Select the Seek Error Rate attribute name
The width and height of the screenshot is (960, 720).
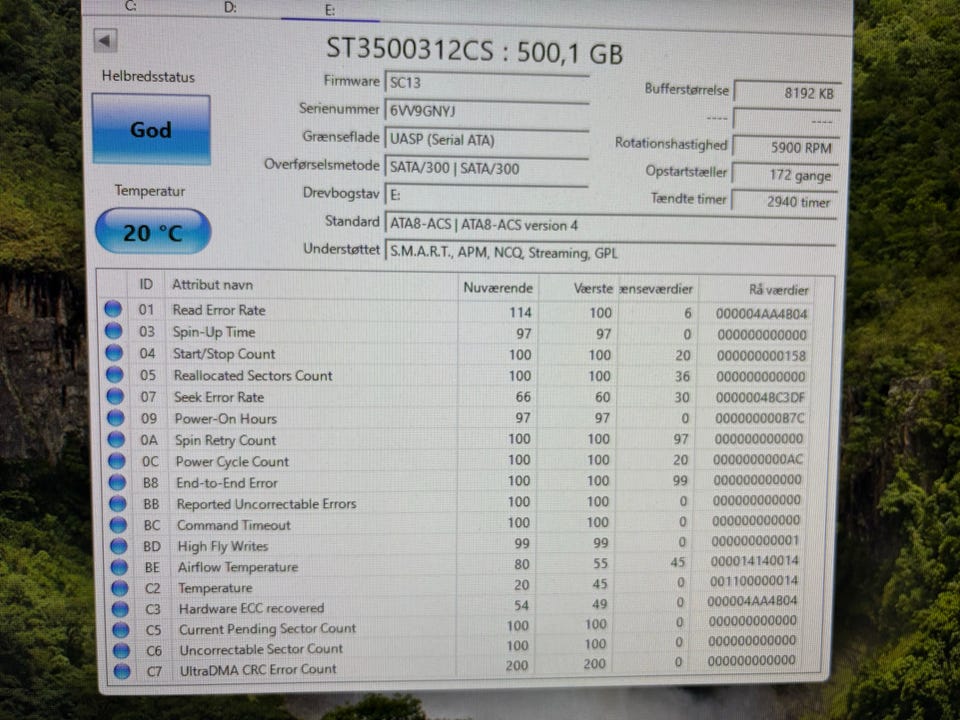click(219, 397)
